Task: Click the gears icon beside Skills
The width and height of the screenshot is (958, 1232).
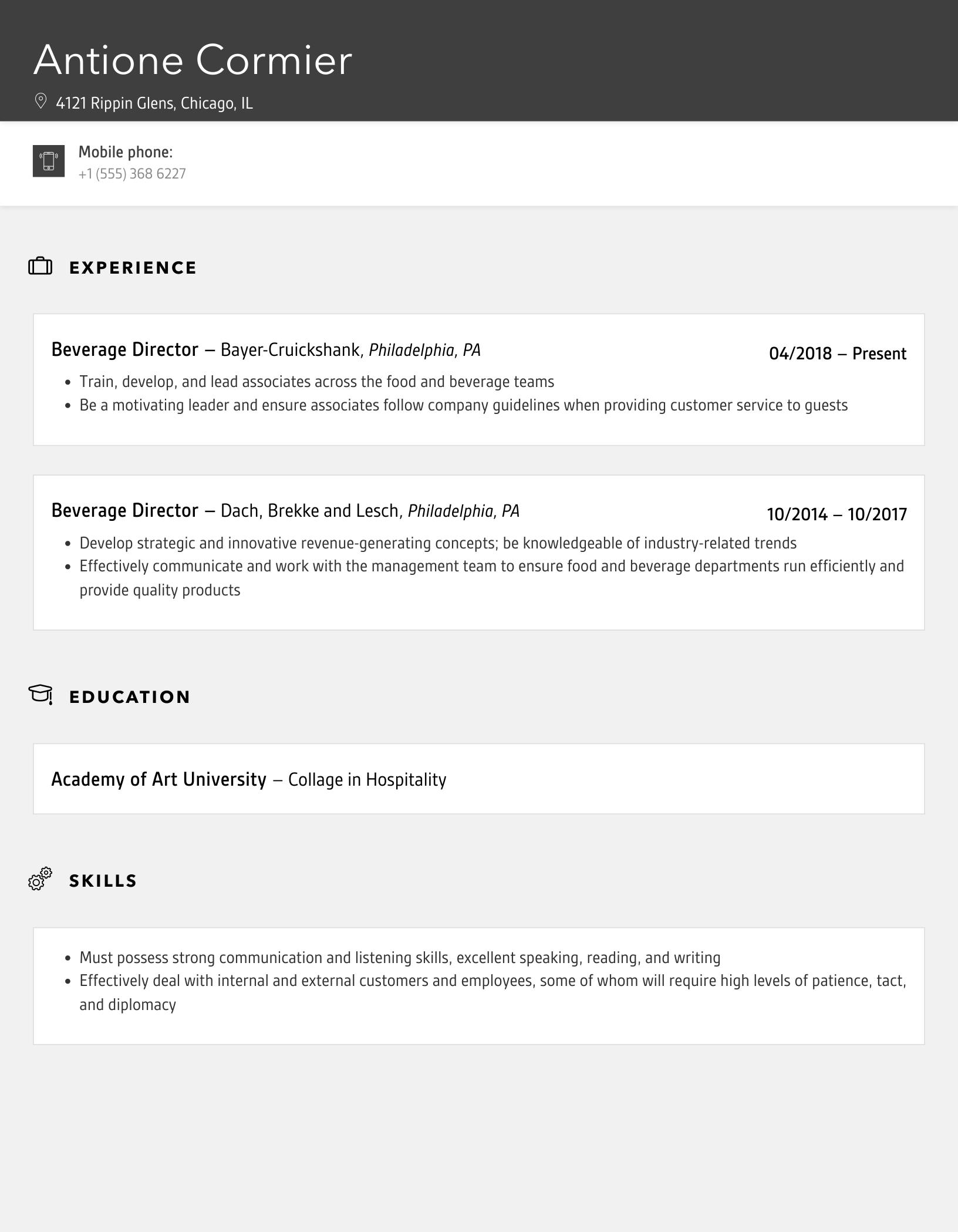Action: 41,879
